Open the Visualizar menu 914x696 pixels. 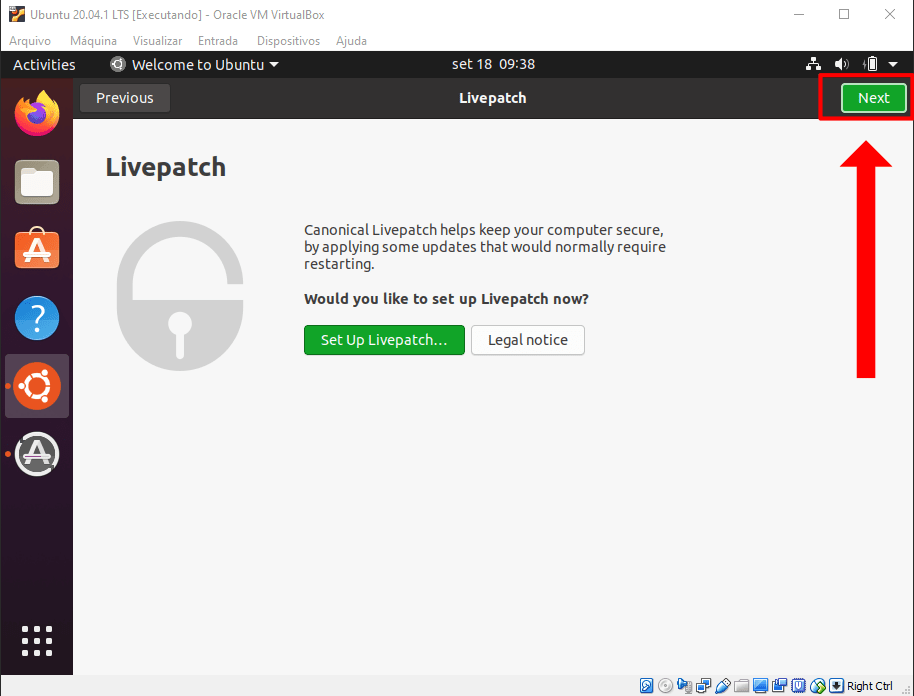[x=157, y=41]
